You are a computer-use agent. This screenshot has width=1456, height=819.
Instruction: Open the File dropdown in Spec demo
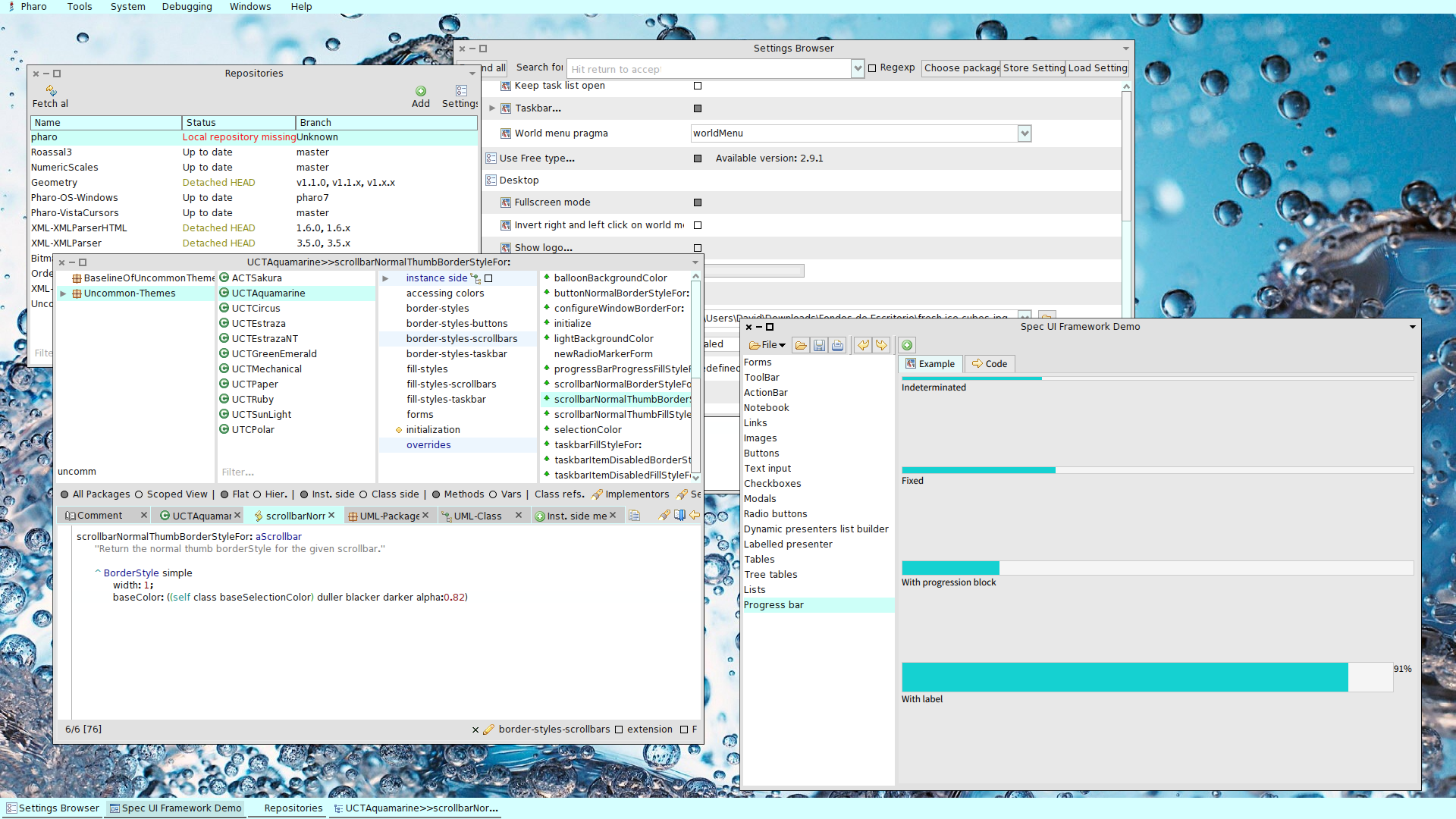pyautogui.click(x=767, y=345)
